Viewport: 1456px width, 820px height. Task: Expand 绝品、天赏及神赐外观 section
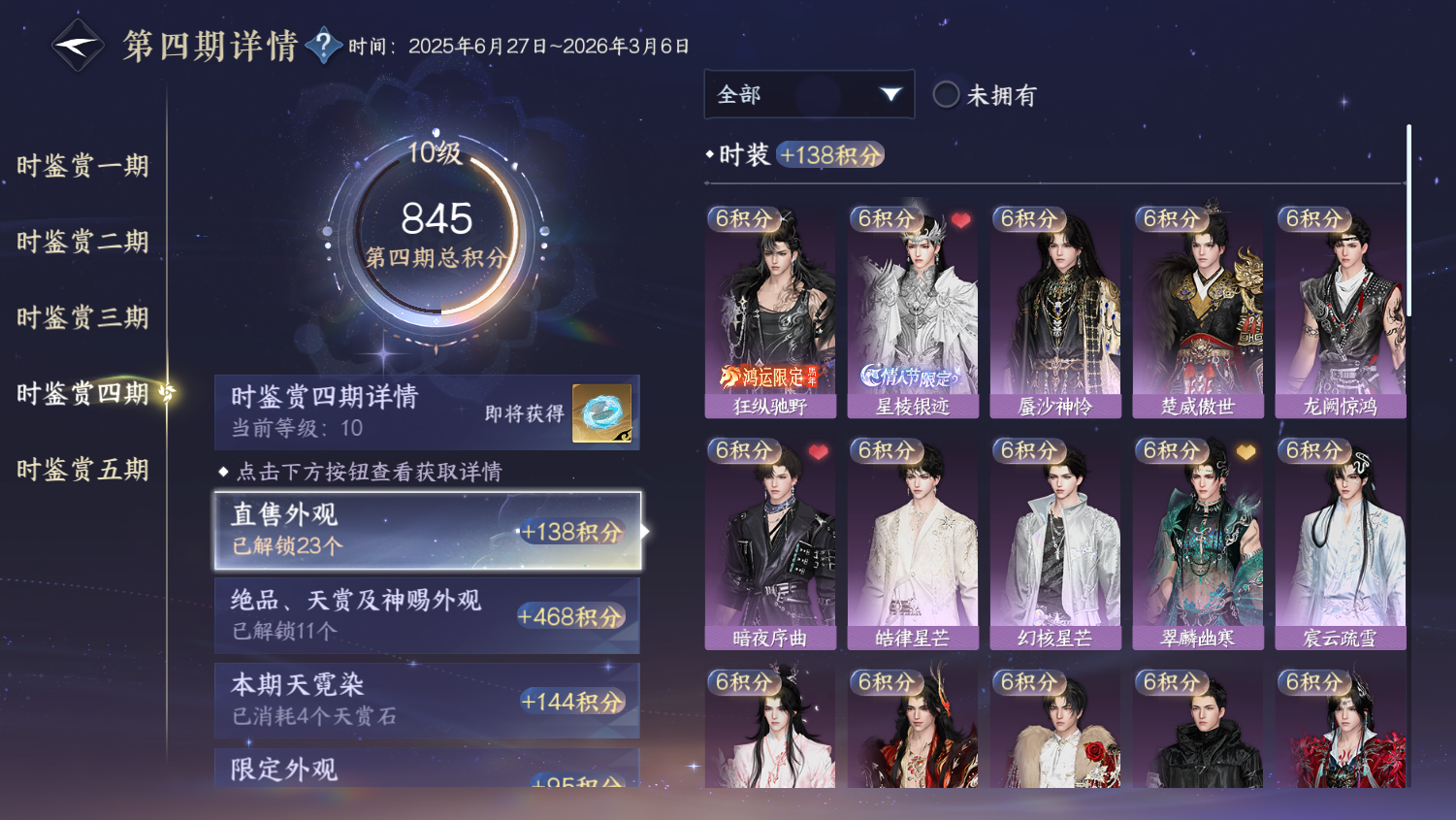[x=427, y=615]
